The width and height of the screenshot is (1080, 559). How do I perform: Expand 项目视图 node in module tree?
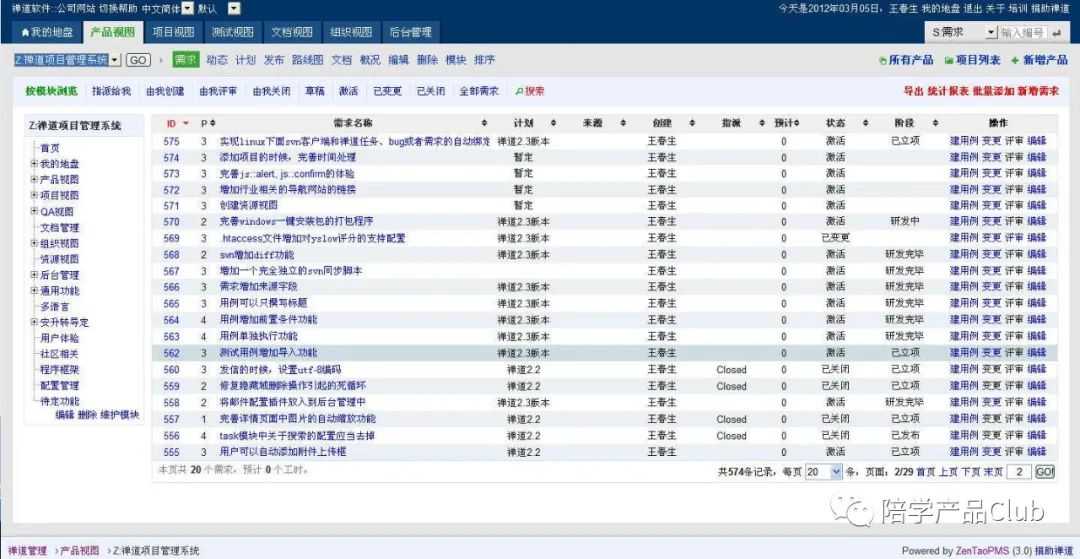coord(34,195)
